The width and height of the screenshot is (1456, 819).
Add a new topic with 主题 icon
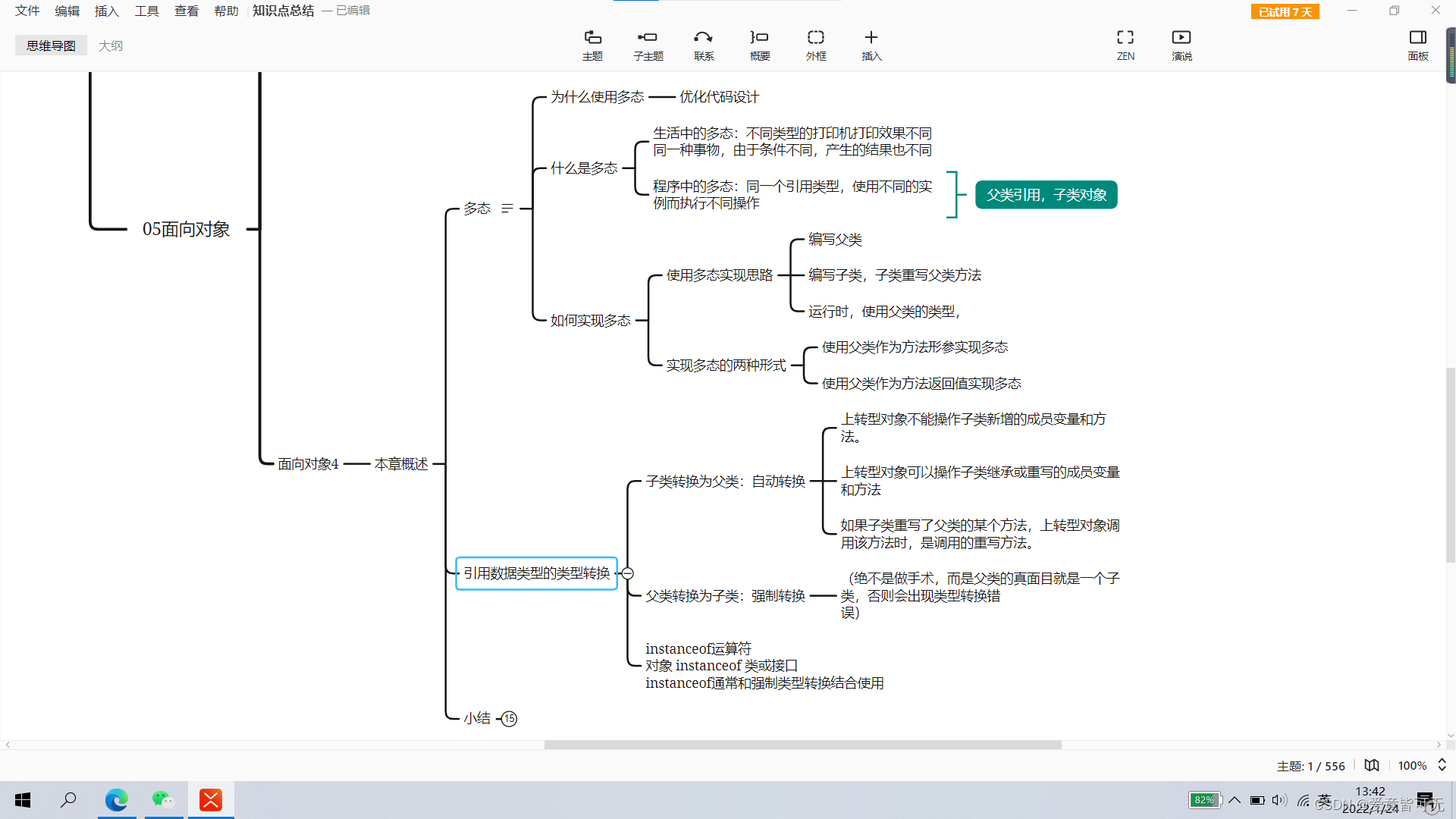point(592,45)
